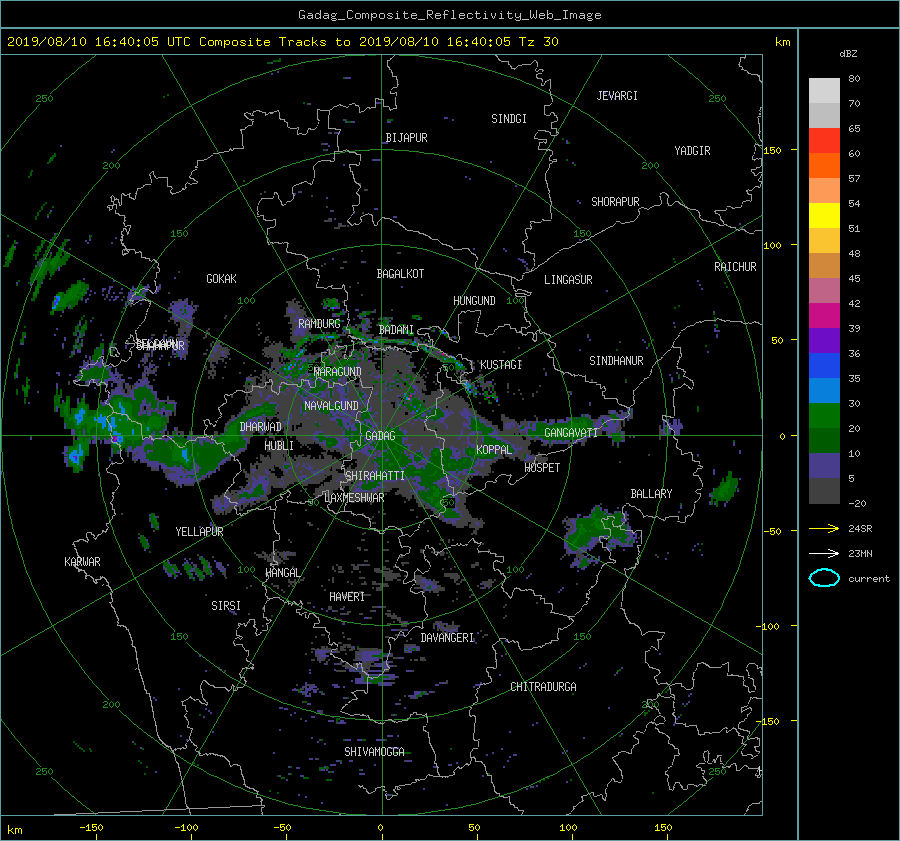Click the -150 tick on bottom axis

[x=91, y=828]
